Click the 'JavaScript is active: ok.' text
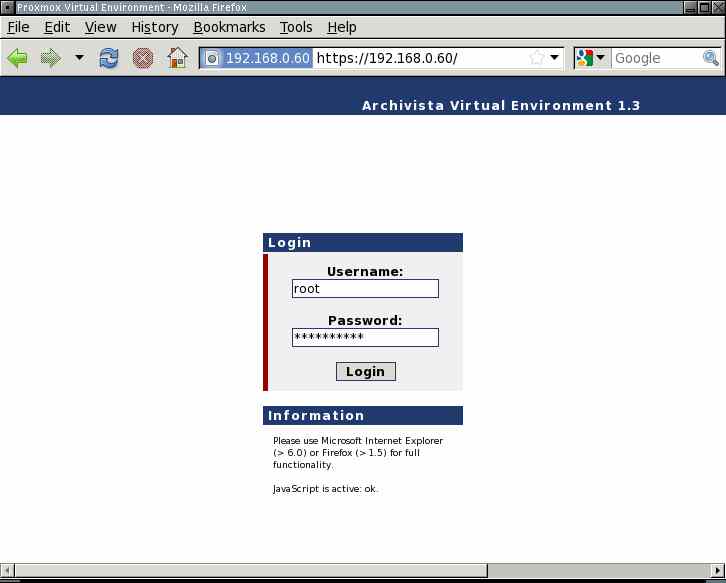 [x=325, y=489]
